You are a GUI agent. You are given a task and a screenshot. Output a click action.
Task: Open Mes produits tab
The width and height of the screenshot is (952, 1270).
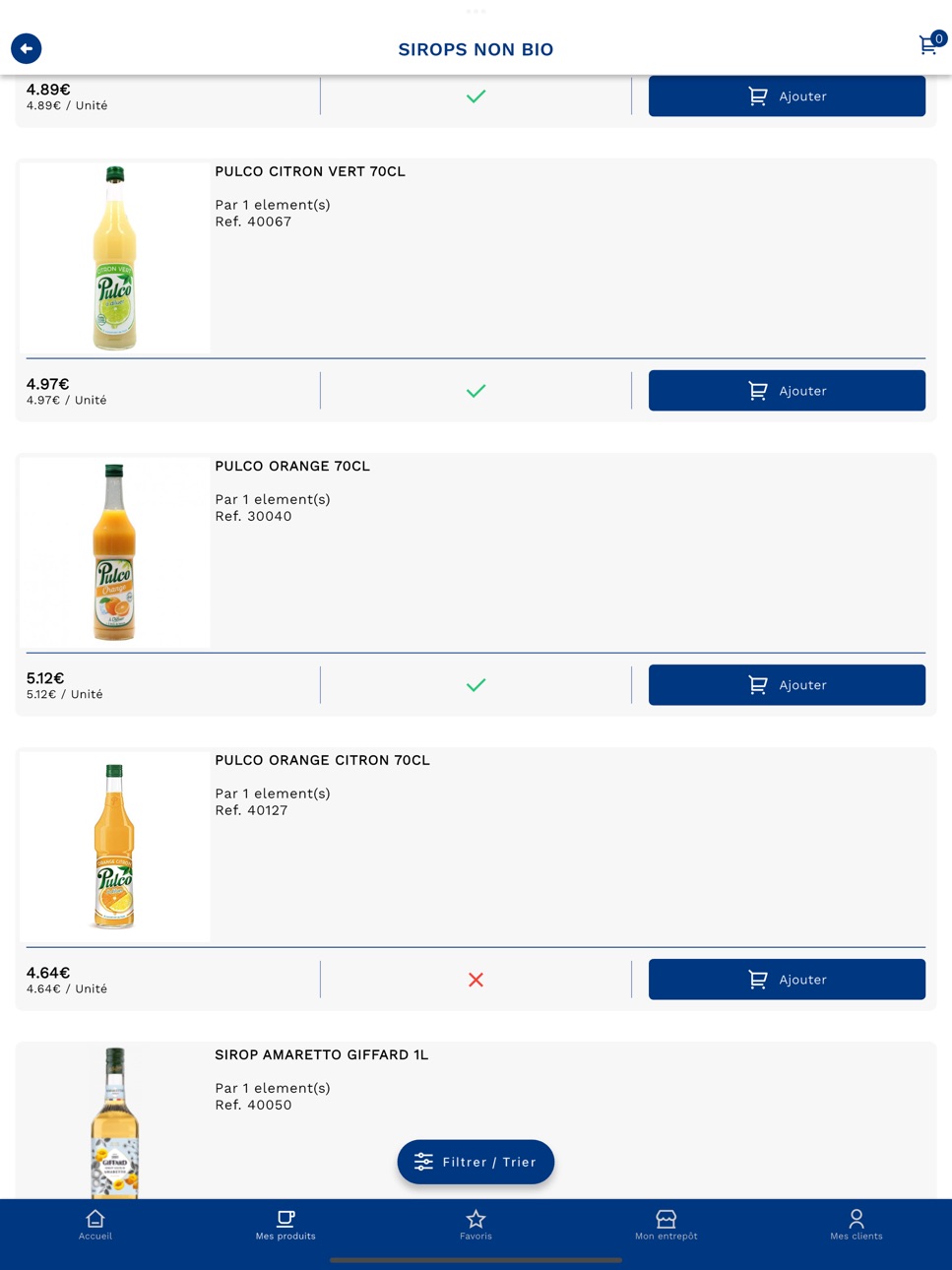(286, 1225)
